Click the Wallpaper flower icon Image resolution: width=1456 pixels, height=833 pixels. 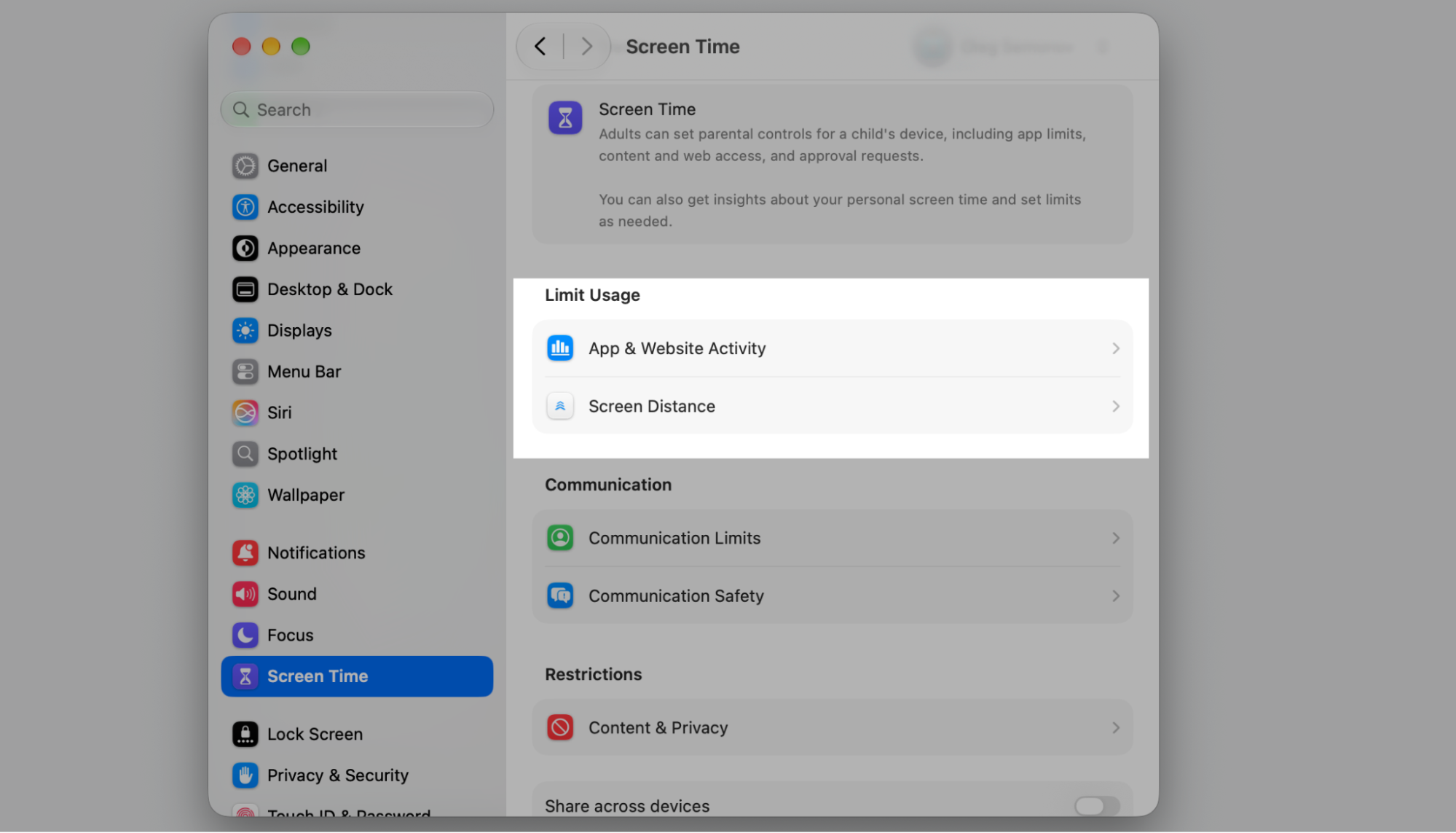tap(245, 495)
